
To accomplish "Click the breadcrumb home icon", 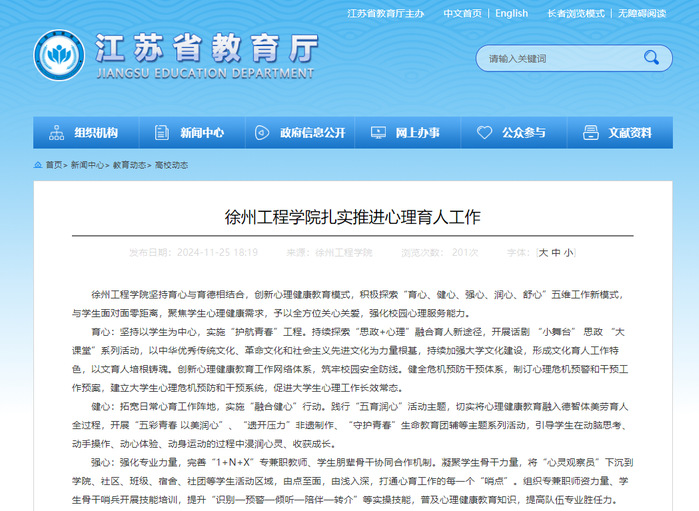I will click(38, 165).
